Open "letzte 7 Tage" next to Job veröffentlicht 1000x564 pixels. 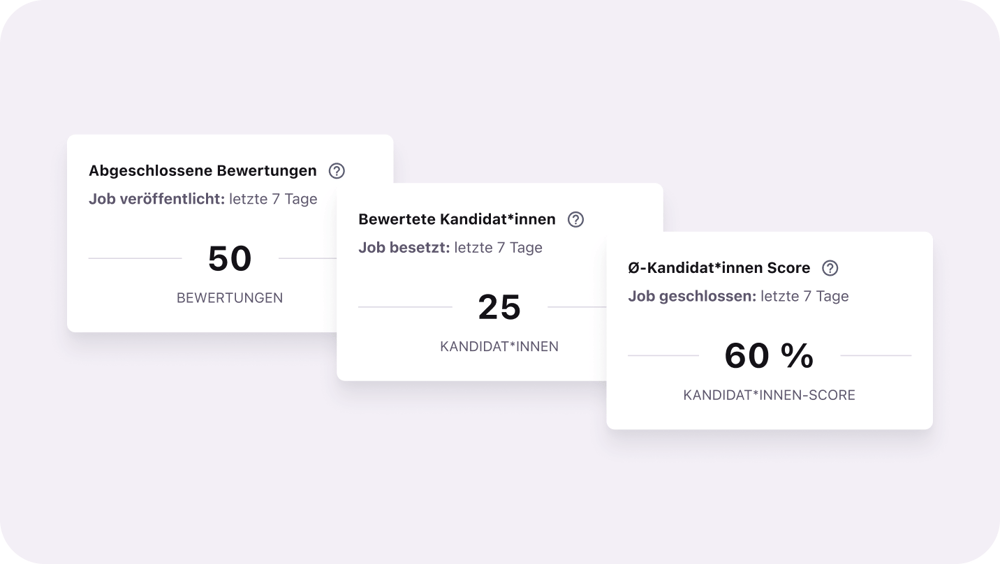[x=273, y=199]
